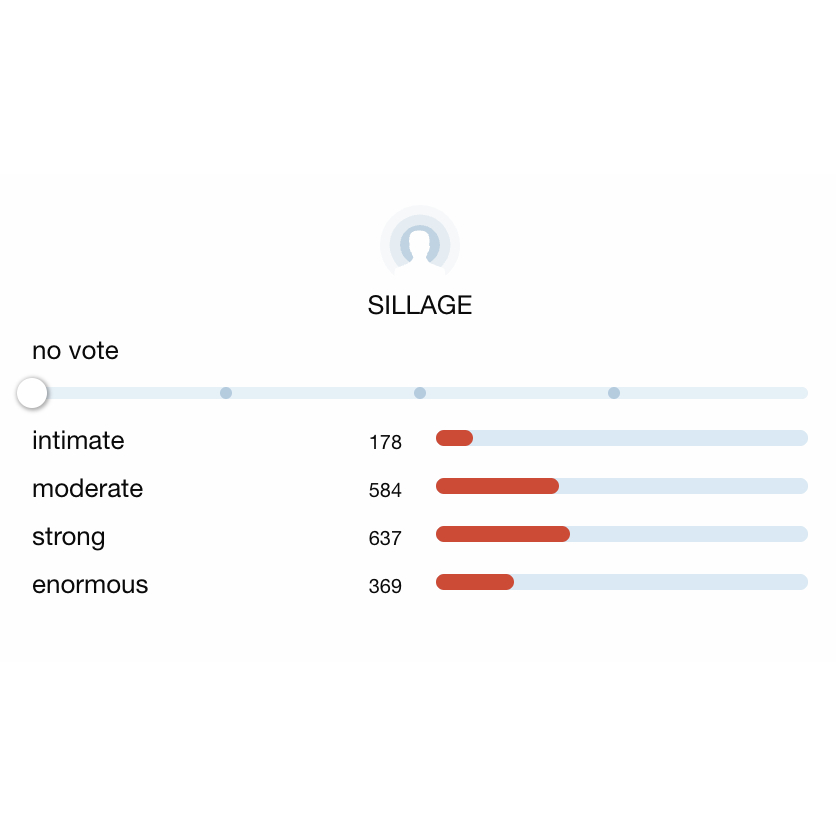Click the white slider handle at no vote

coord(32,393)
